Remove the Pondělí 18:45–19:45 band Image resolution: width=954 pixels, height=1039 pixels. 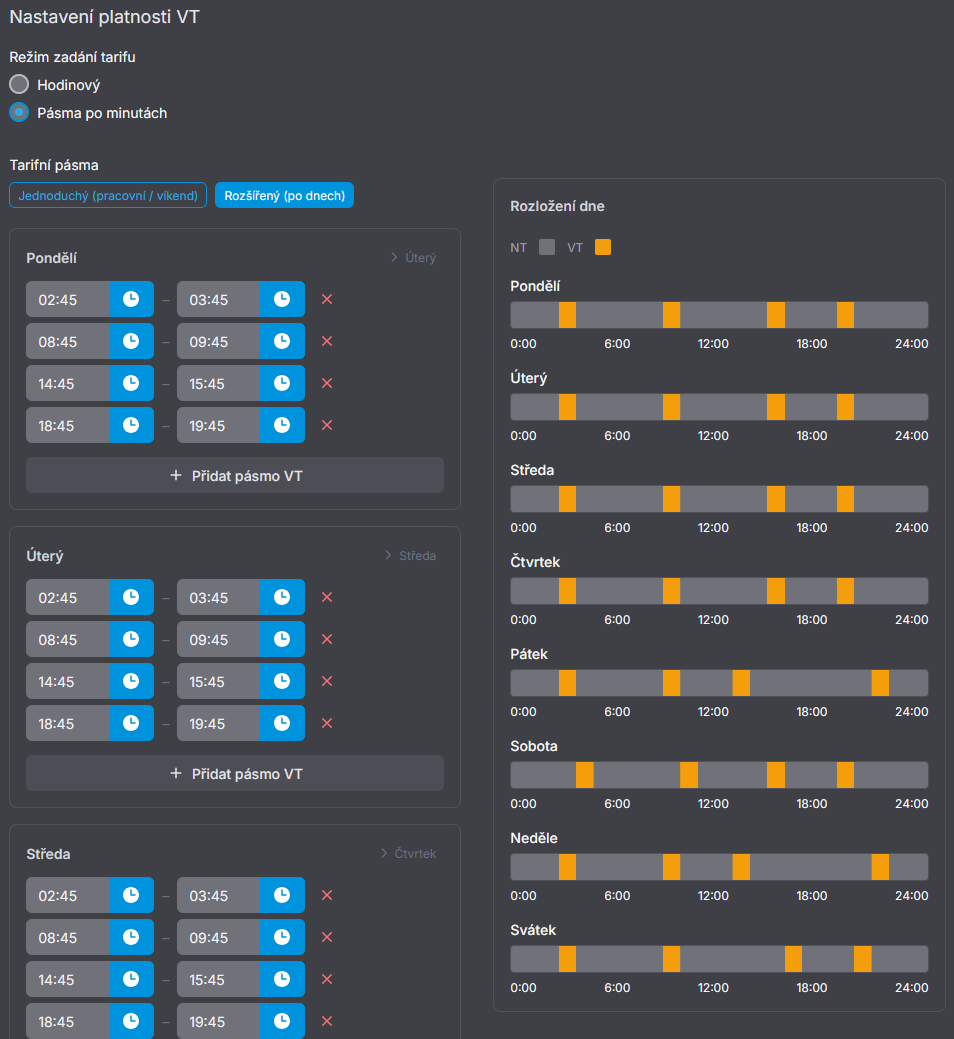pyautogui.click(x=326, y=425)
